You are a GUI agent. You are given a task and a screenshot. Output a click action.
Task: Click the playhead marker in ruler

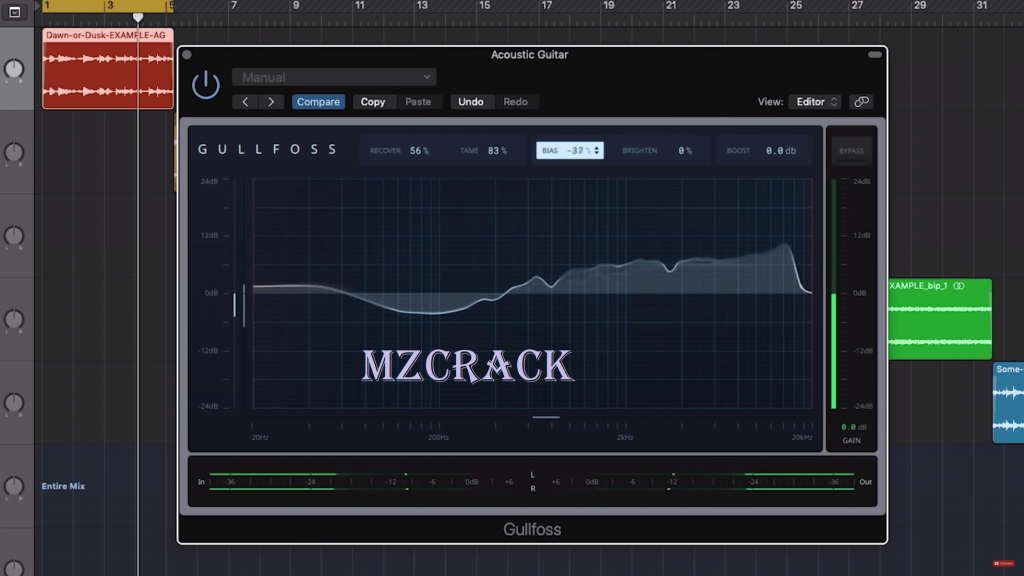click(x=138, y=17)
